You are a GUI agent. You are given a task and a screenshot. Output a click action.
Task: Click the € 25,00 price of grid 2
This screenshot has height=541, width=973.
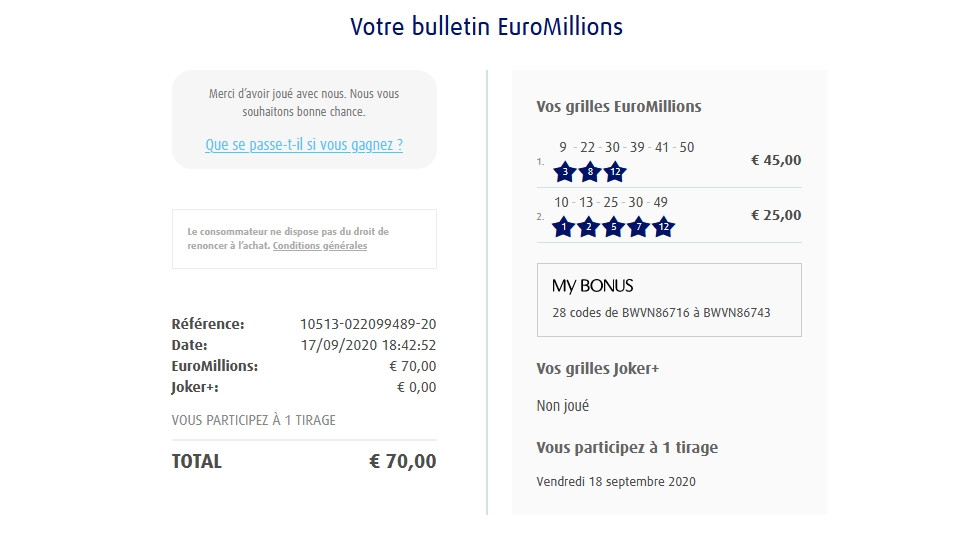776,215
